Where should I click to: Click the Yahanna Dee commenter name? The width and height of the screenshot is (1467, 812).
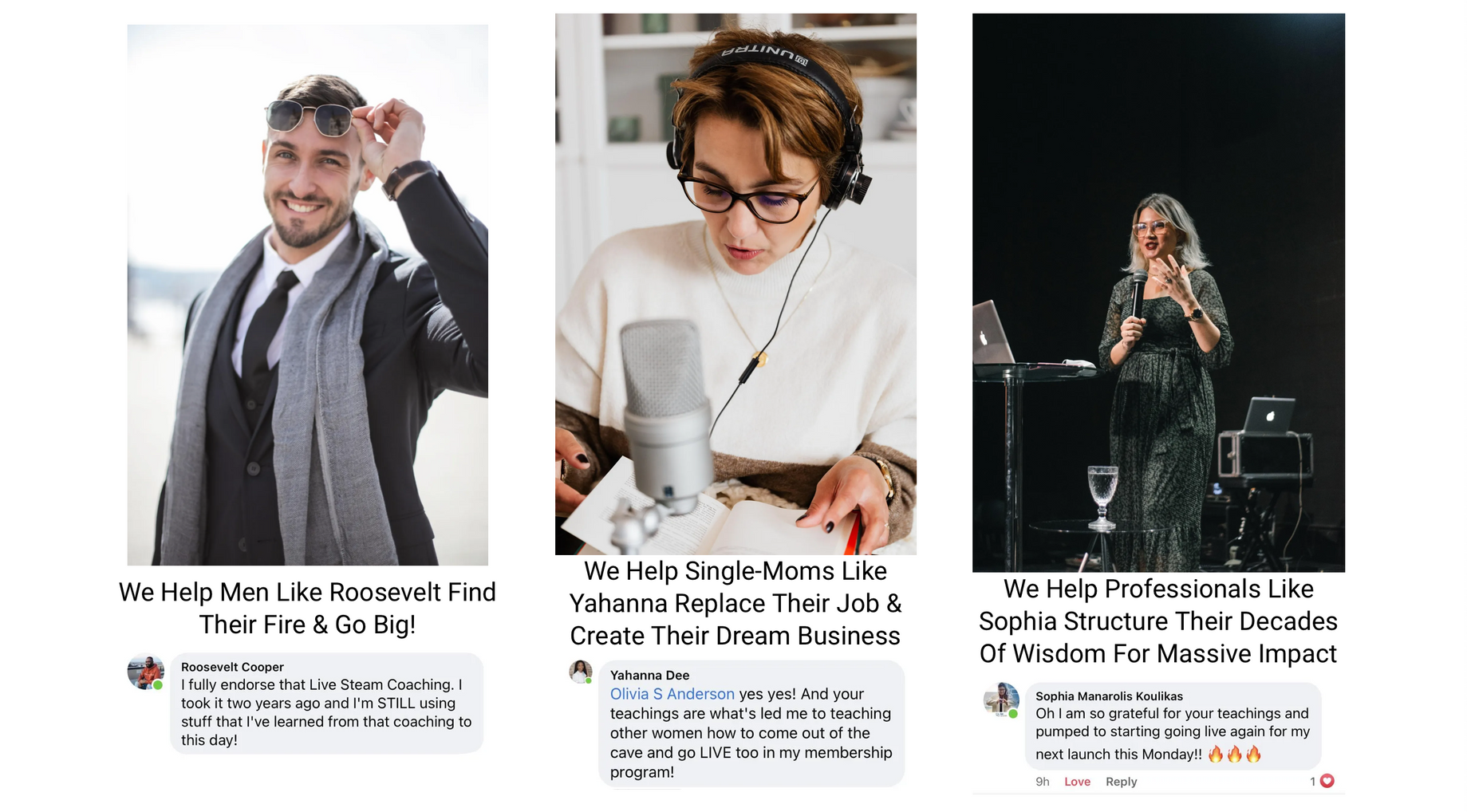(649, 675)
